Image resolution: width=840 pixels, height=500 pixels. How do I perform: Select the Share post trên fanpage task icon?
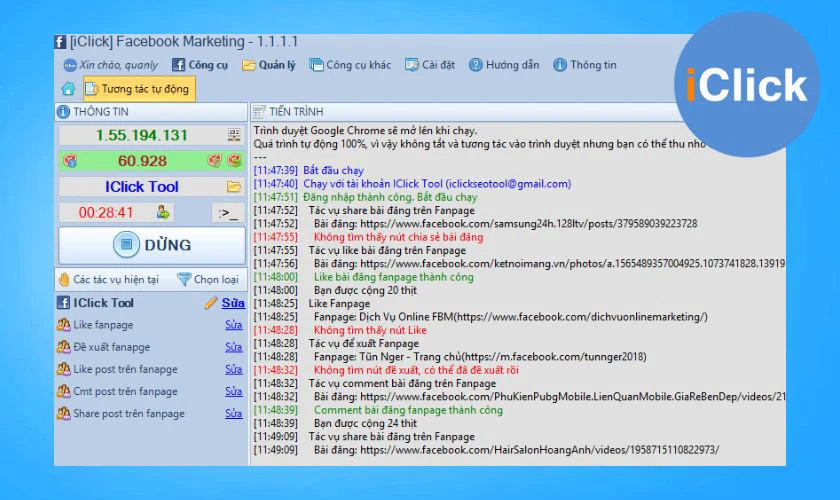point(64,414)
